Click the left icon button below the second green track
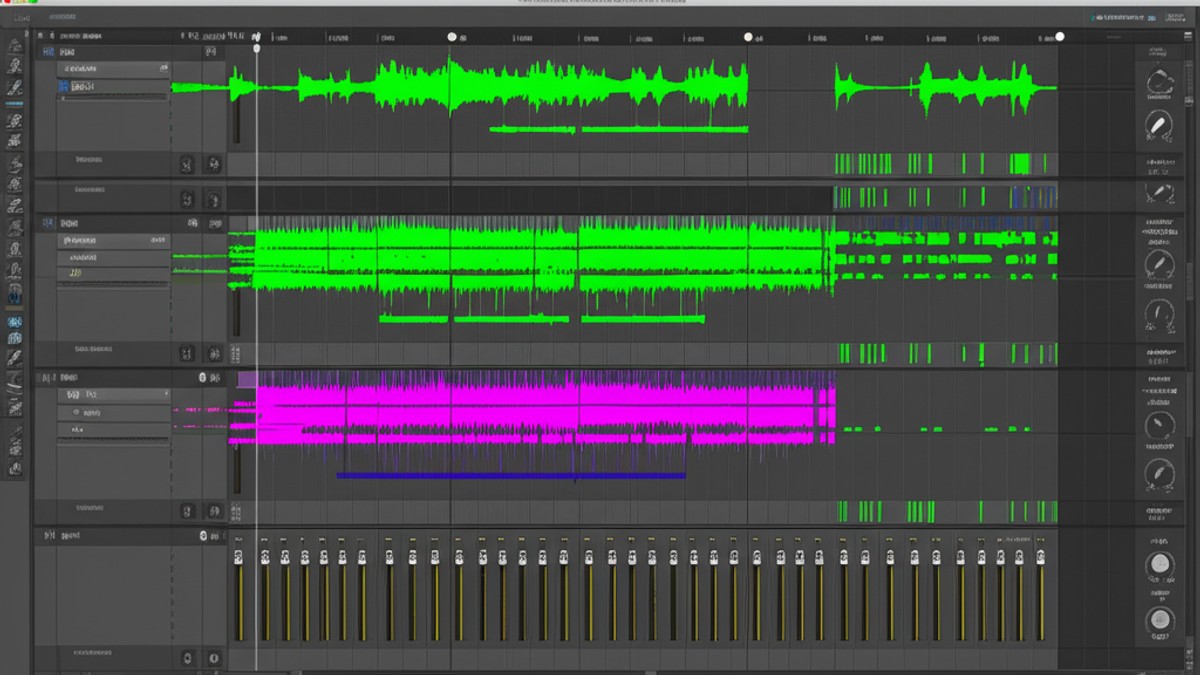This screenshot has width=1200, height=675. 187,353
